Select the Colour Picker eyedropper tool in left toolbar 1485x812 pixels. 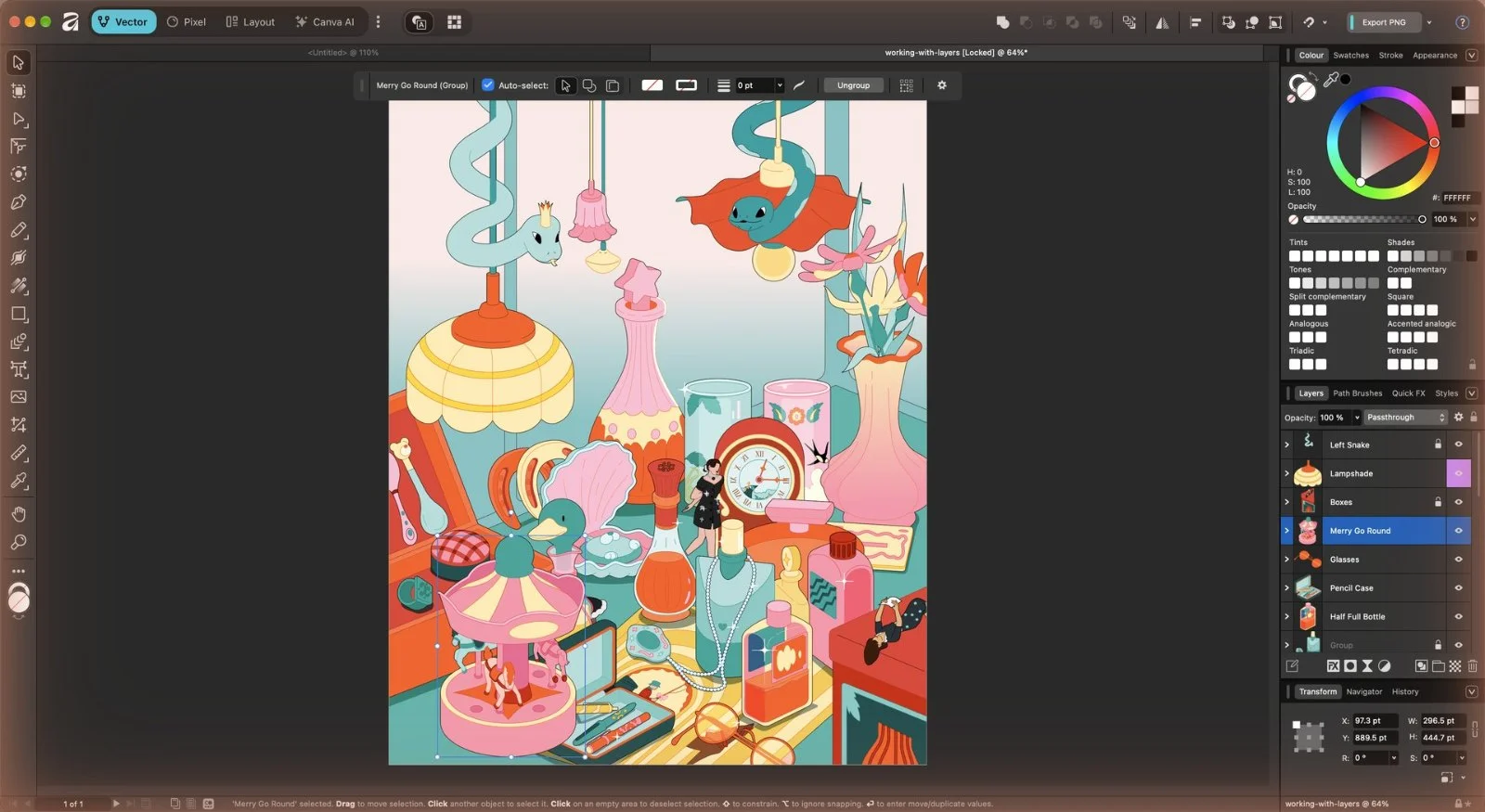tap(19, 481)
